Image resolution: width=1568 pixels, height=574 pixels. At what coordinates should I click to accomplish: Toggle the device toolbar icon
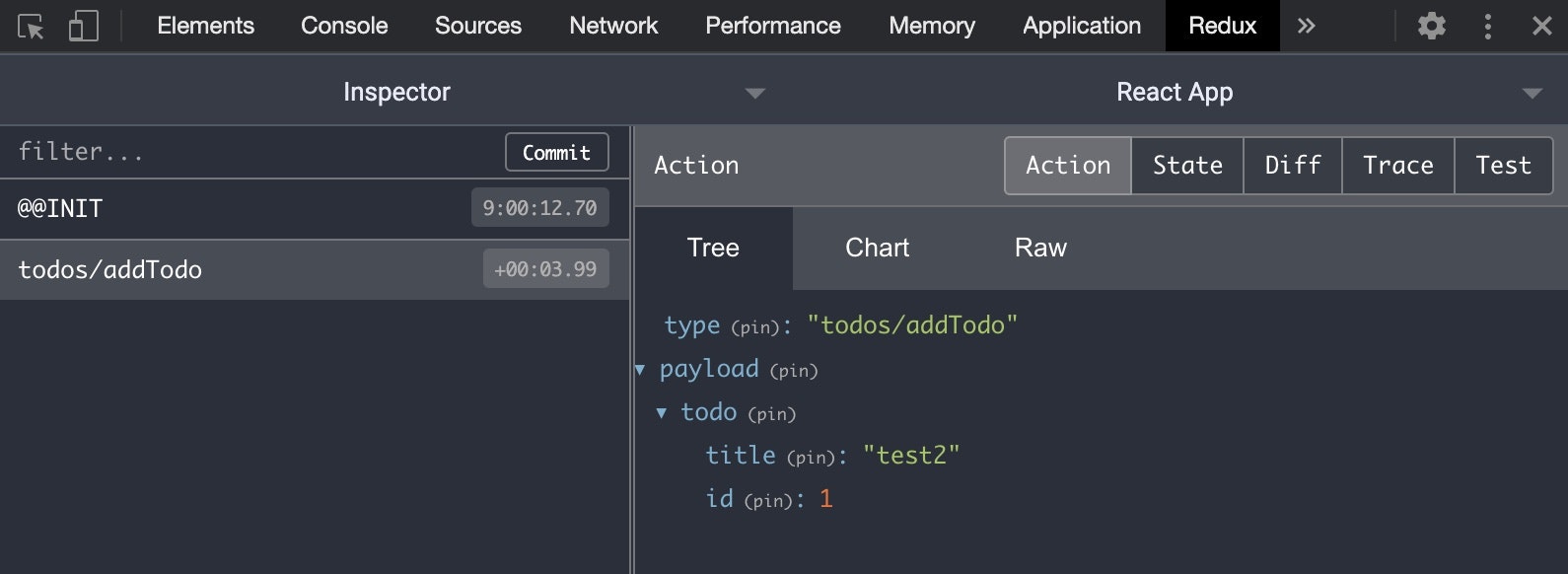coord(84,26)
